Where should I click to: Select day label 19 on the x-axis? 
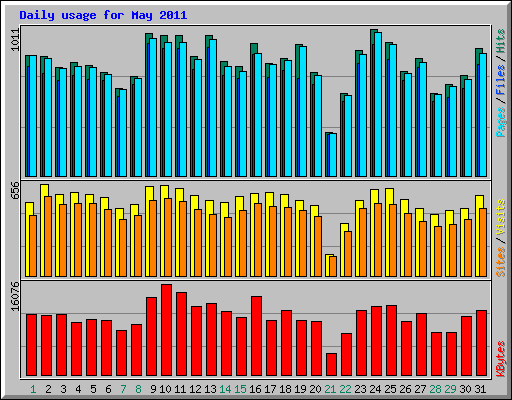click(x=300, y=389)
